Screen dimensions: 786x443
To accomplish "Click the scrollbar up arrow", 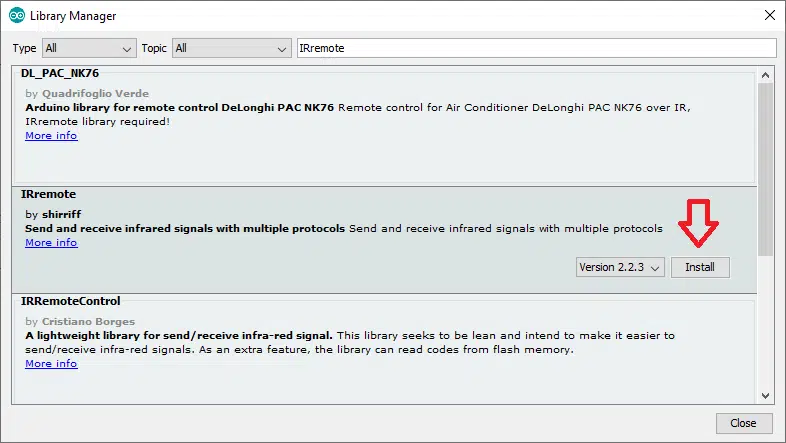I will click(765, 75).
